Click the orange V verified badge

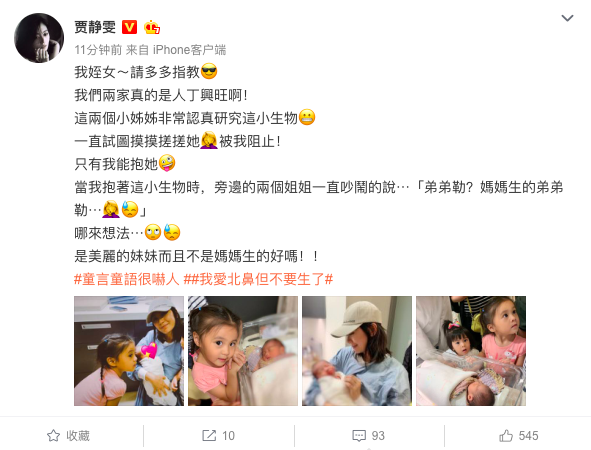point(129,27)
